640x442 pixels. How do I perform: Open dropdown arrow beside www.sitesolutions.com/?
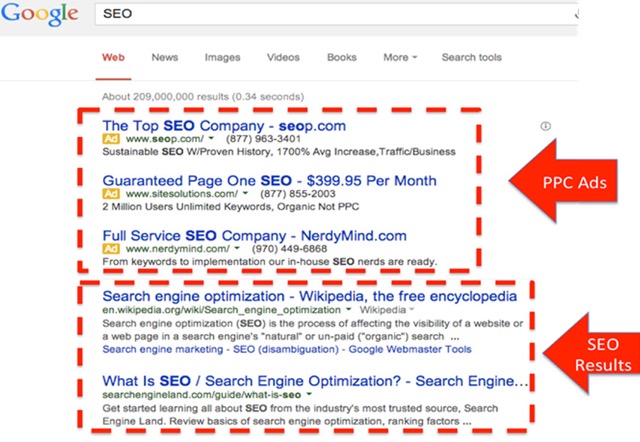245,193
